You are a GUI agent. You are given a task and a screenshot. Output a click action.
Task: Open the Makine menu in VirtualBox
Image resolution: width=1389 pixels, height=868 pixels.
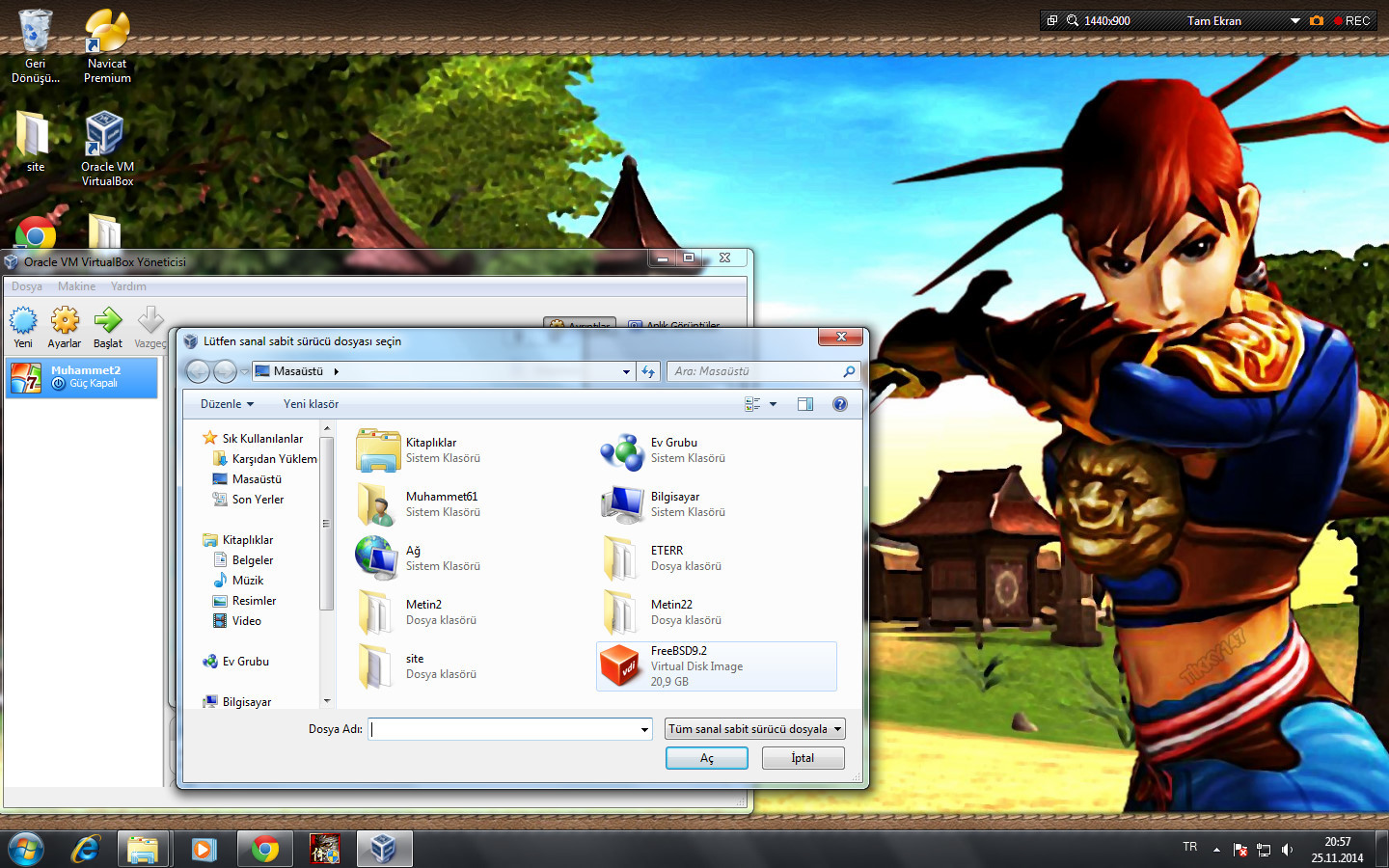click(76, 286)
